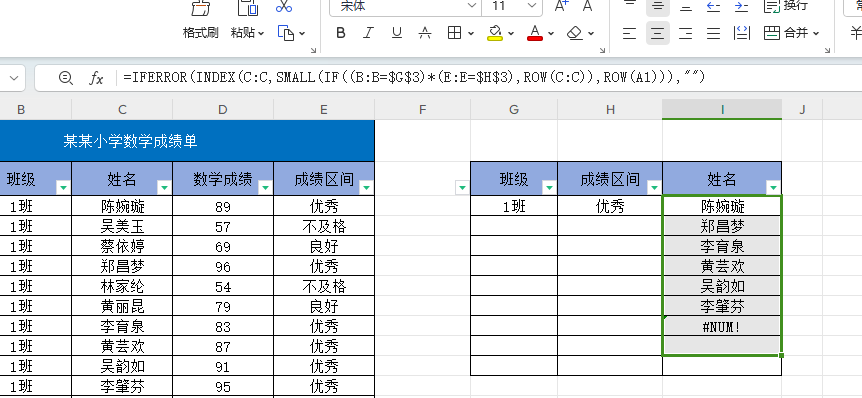The height and width of the screenshot is (398, 862).
Task: Select column D header
Action: click(223, 109)
